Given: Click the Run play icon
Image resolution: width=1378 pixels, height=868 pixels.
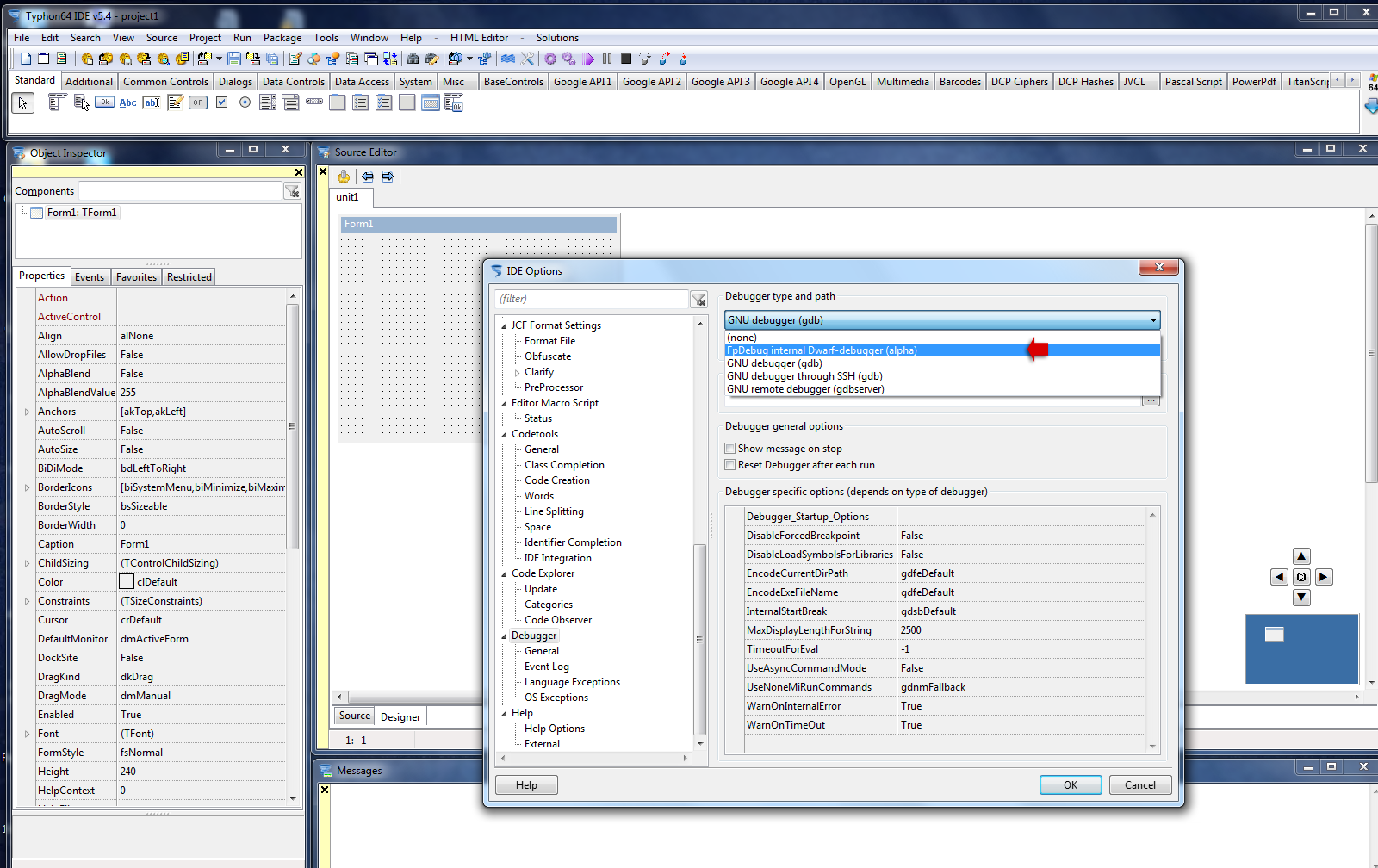Looking at the screenshot, I should pyautogui.click(x=588, y=59).
